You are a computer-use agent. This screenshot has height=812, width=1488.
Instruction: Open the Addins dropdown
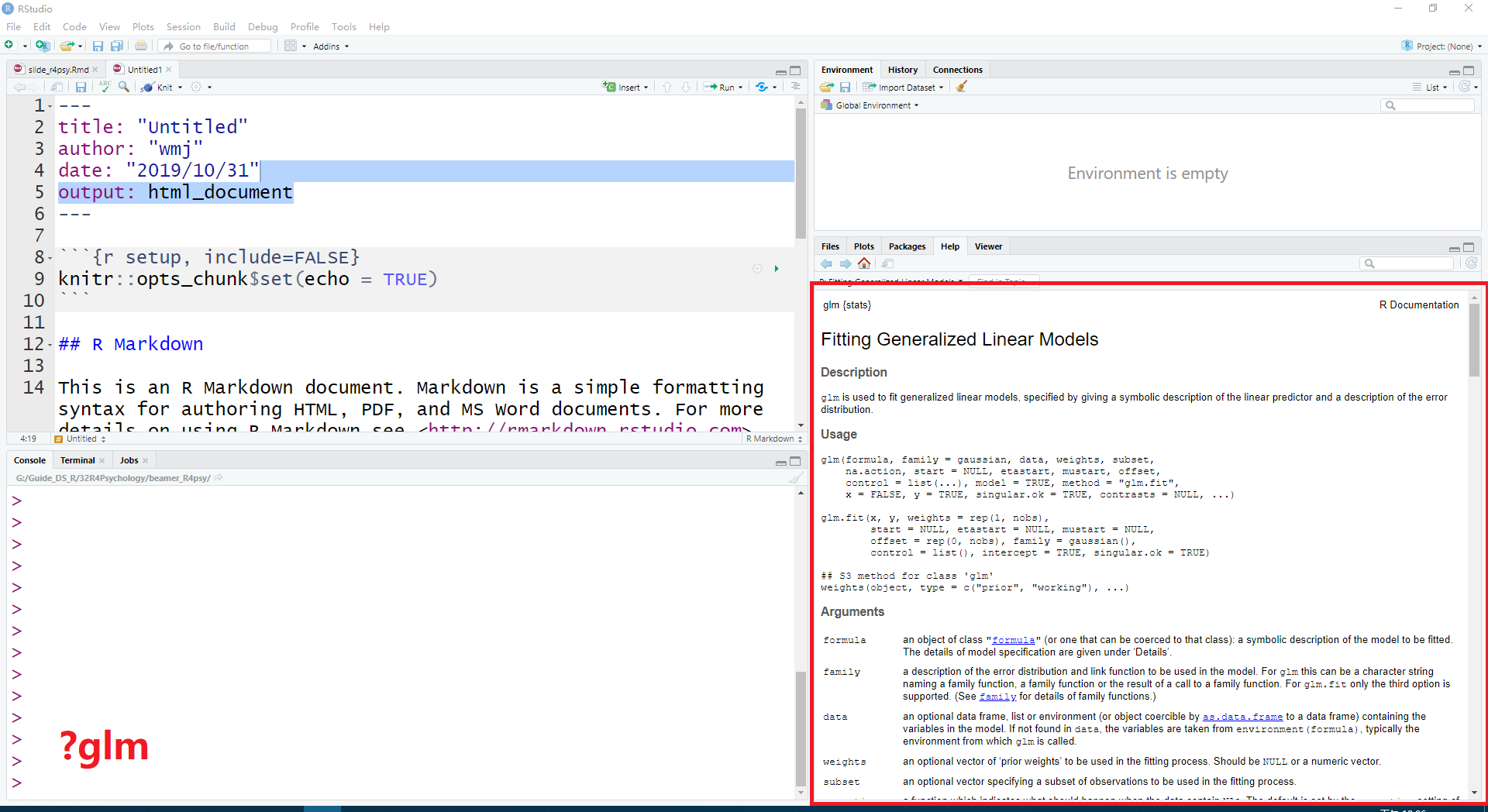(331, 46)
